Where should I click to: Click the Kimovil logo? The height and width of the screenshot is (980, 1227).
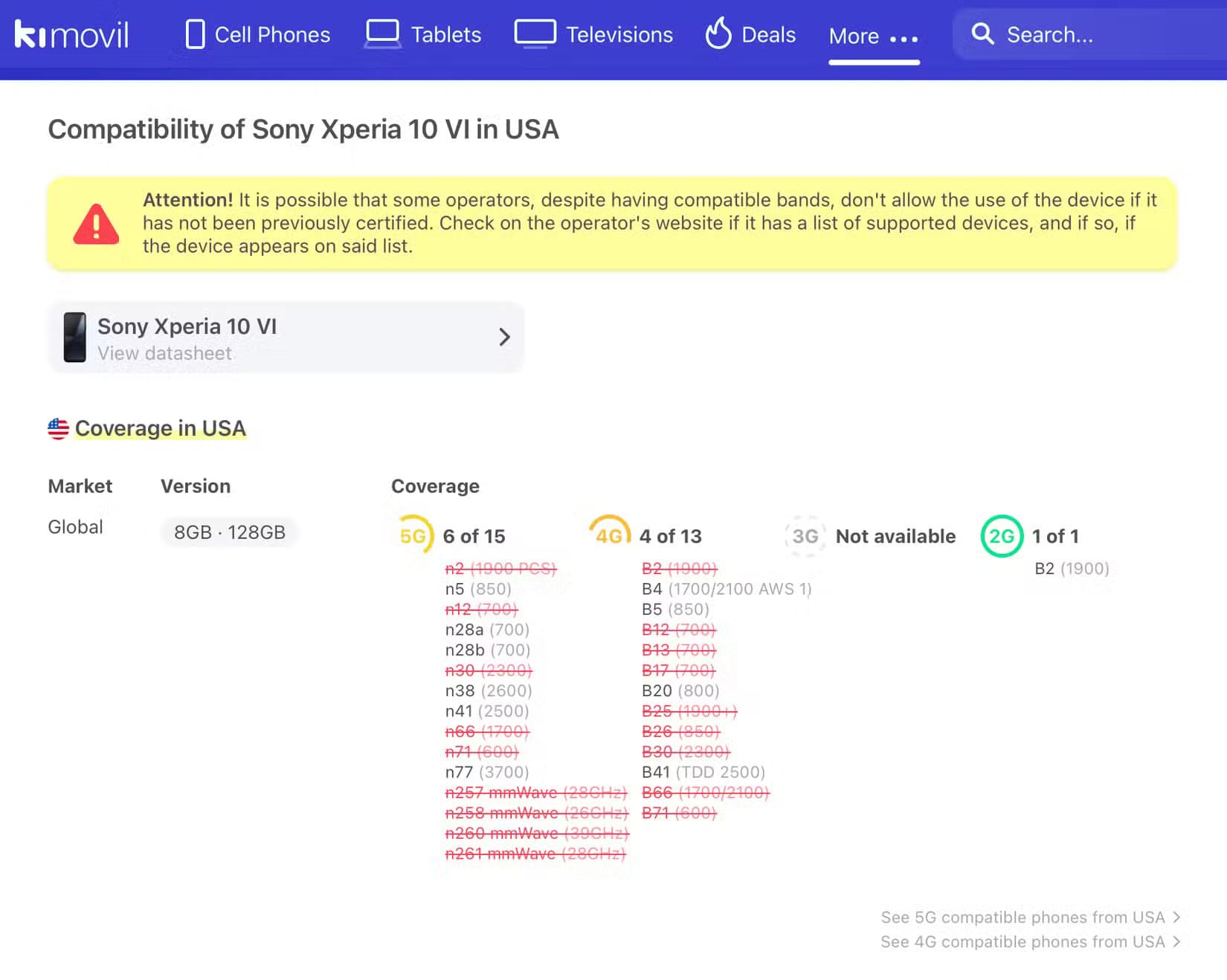tap(71, 34)
